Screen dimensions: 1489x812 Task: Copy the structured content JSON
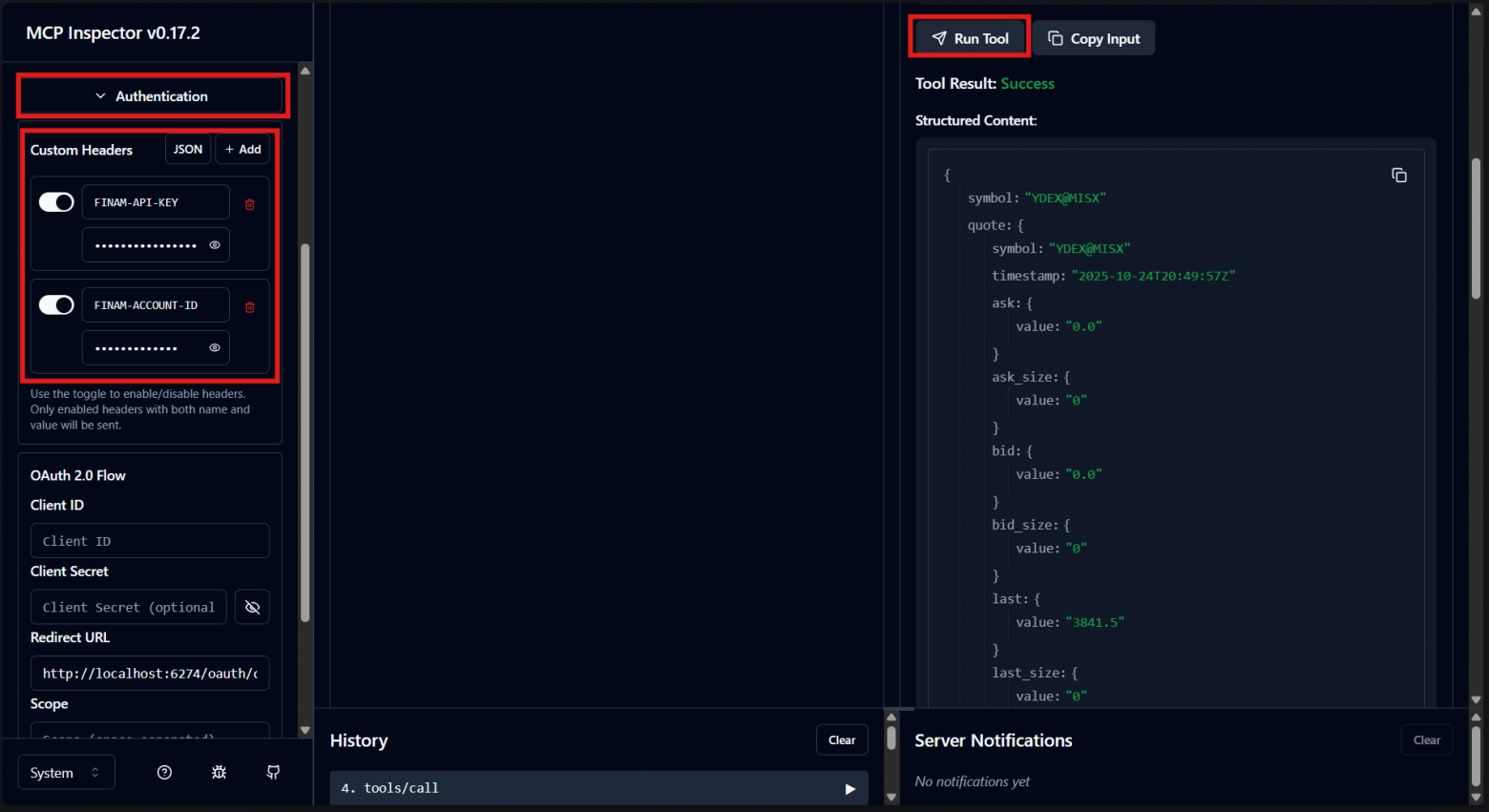coord(1399,176)
